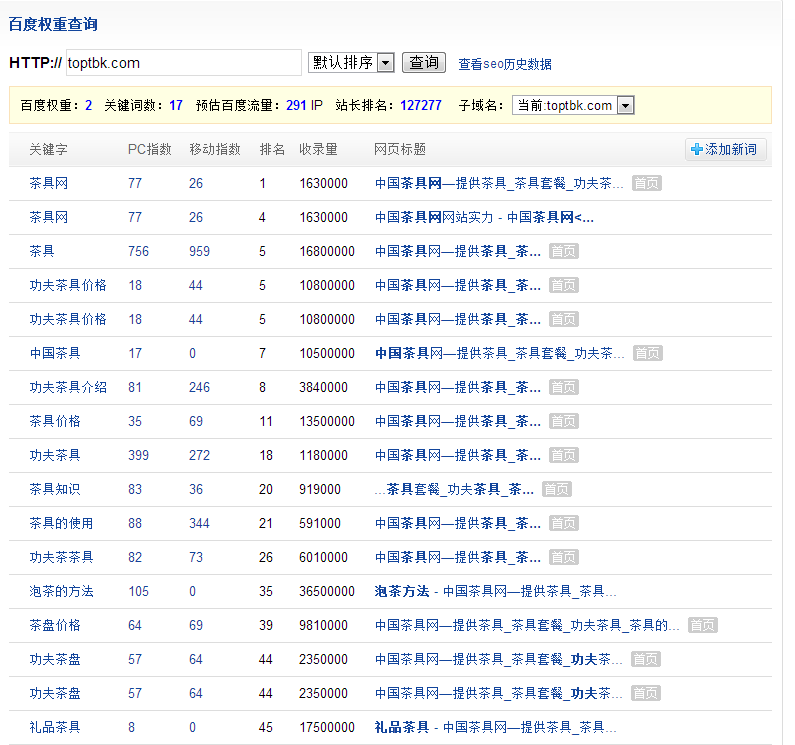Open the 默认排序 sort dropdown
The image size is (795, 745).
[351, 63]
